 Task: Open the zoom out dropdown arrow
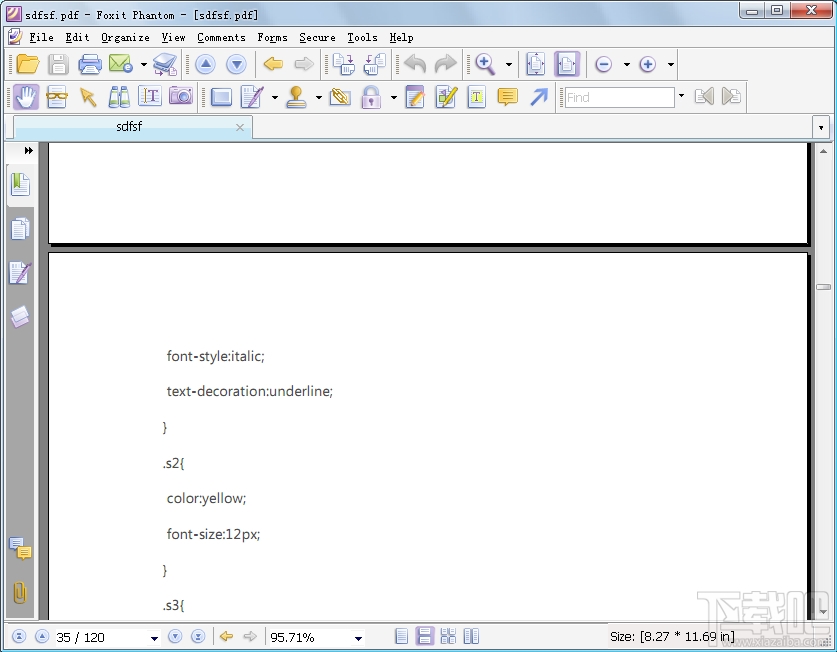point(627,65)
